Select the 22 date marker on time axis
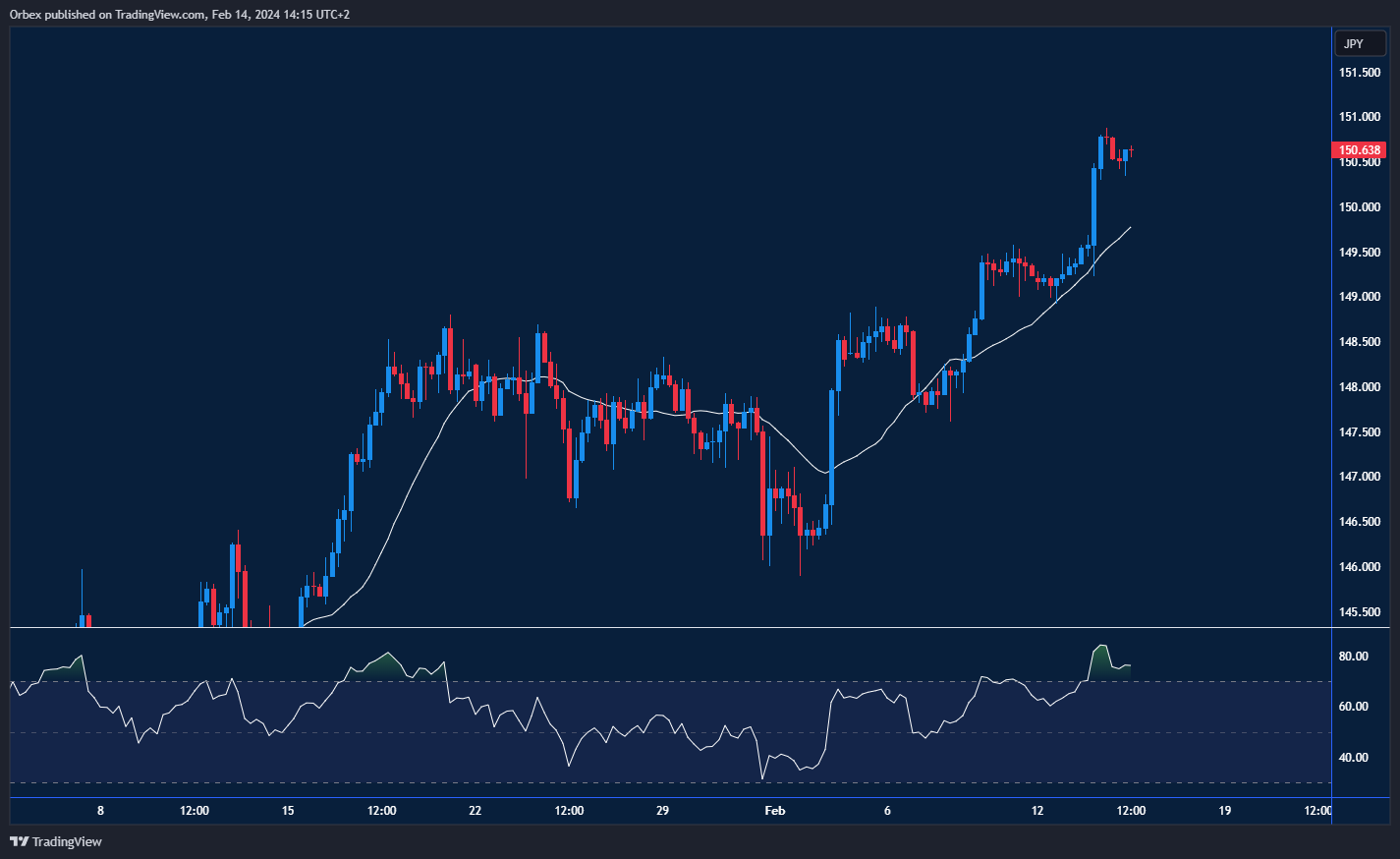 [476, 811]
